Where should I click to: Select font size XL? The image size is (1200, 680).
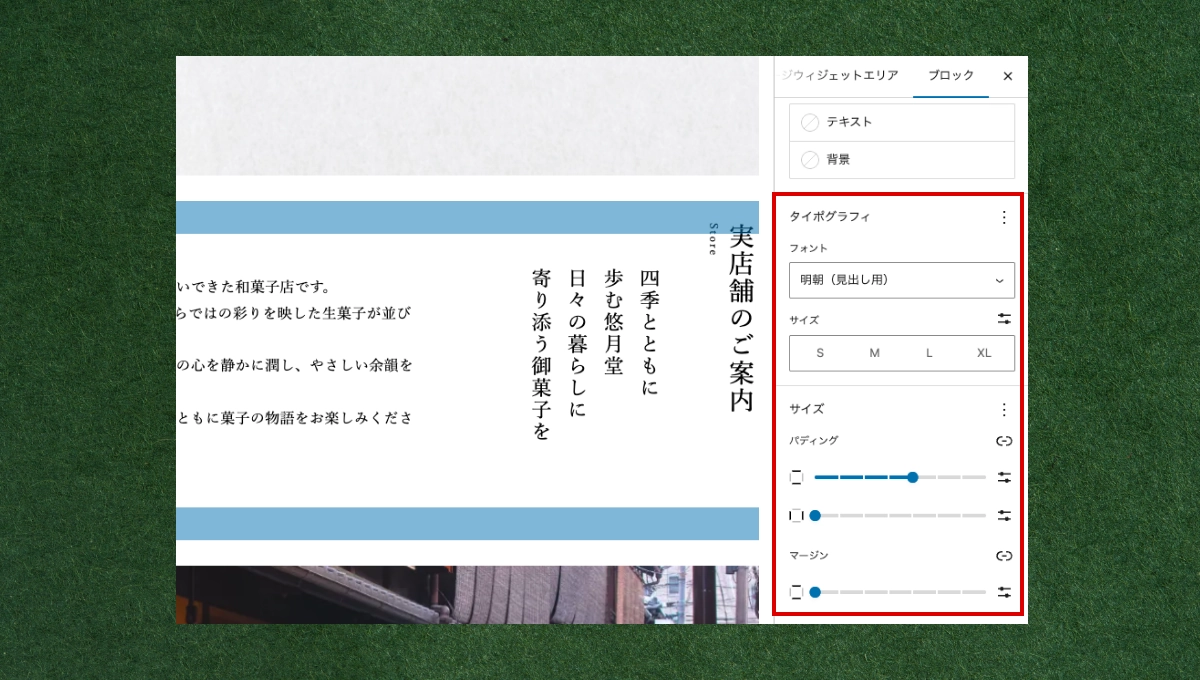(984, 353)
